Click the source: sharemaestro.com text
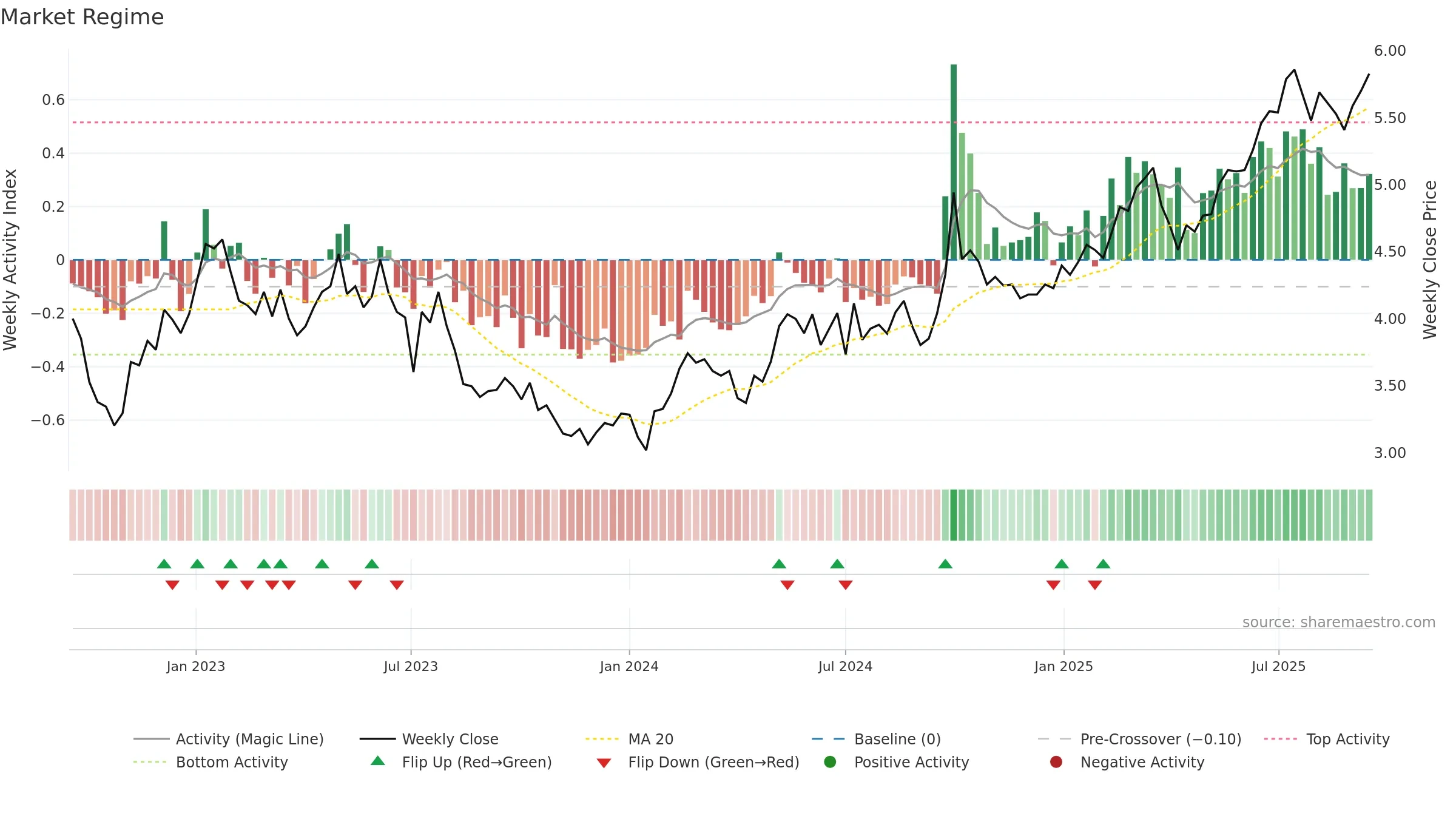The height and width of the screenshot is (819, 1456). [x=1339, y=622]
